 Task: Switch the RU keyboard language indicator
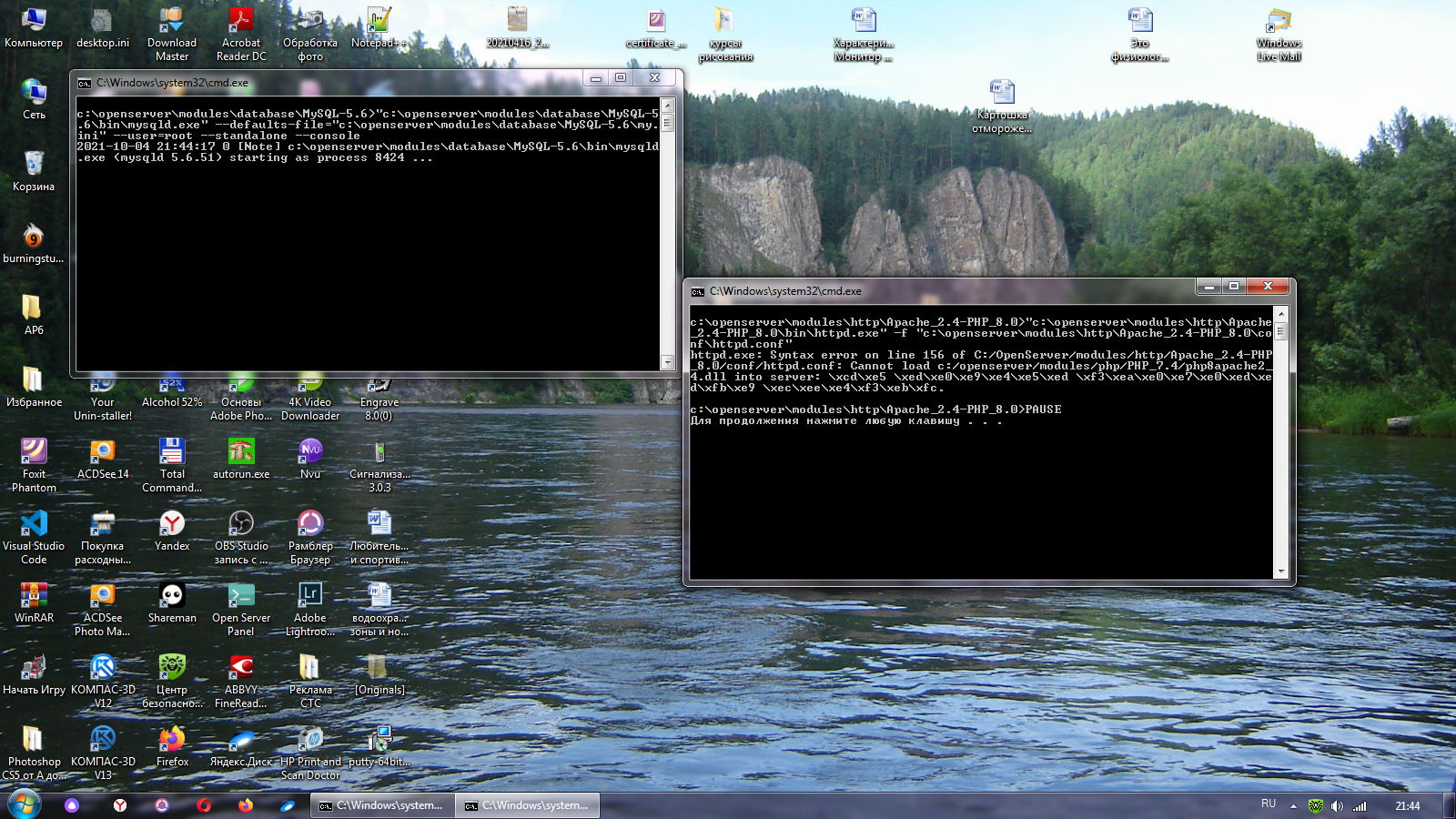pos(1269,804)
